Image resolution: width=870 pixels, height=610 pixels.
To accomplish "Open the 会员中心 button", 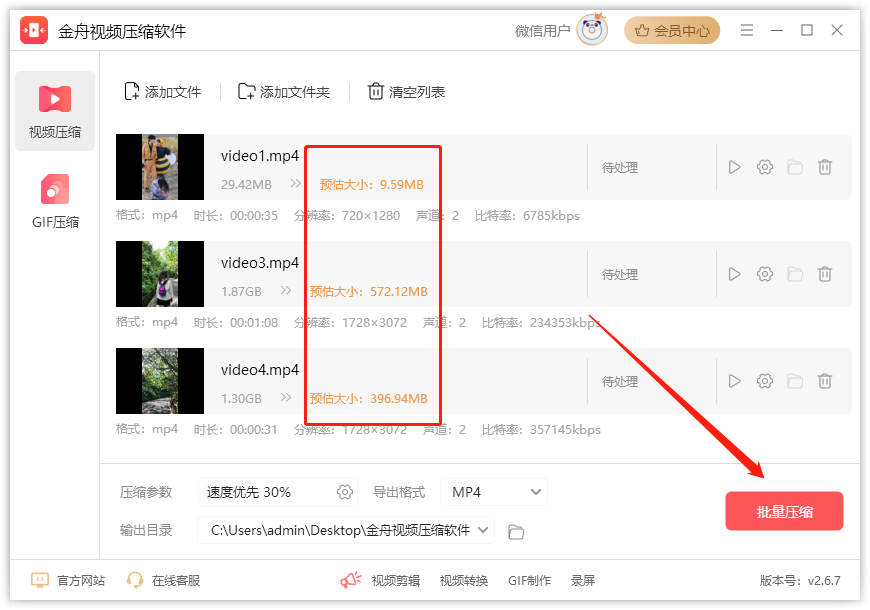I will click(x=672, y=31).
